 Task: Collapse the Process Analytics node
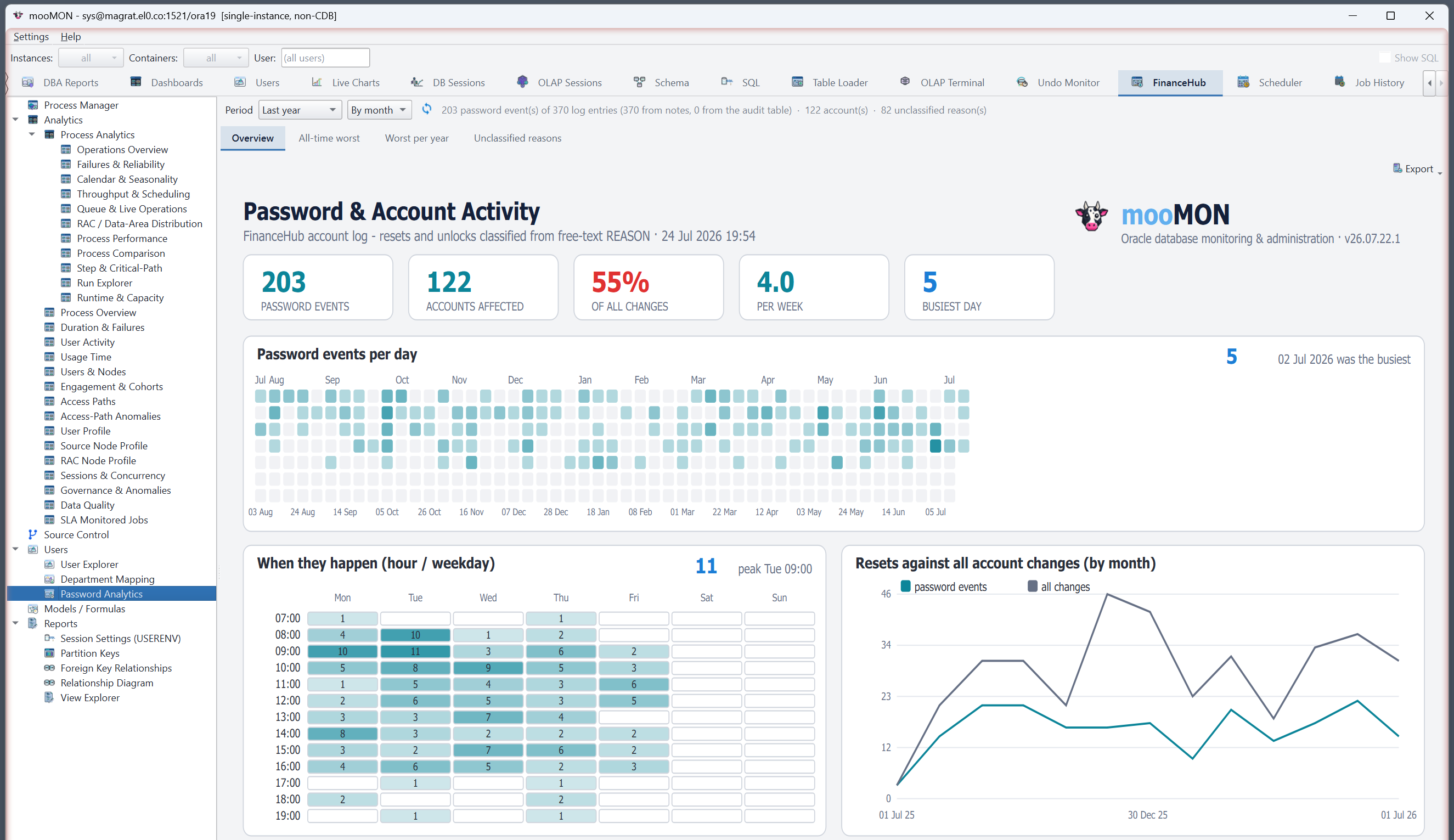32,134
